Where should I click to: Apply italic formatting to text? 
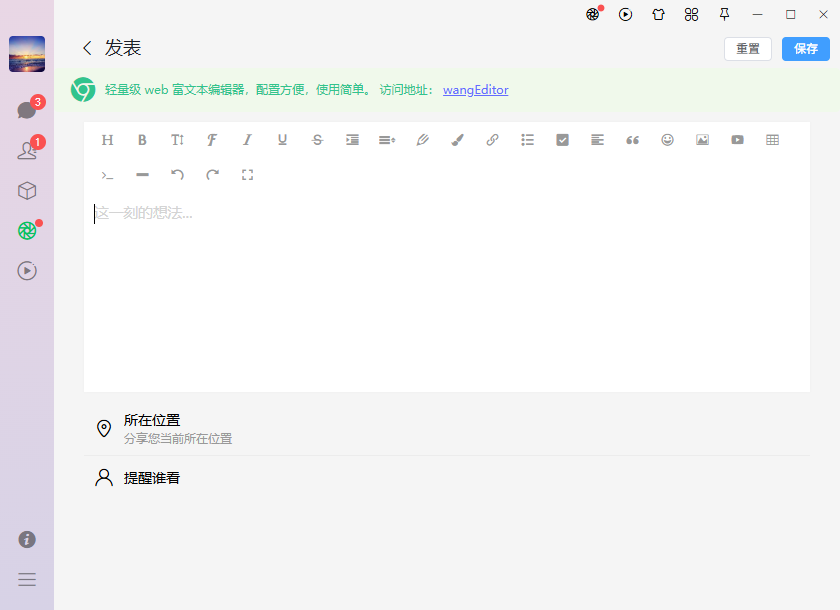tap(247, 140)
